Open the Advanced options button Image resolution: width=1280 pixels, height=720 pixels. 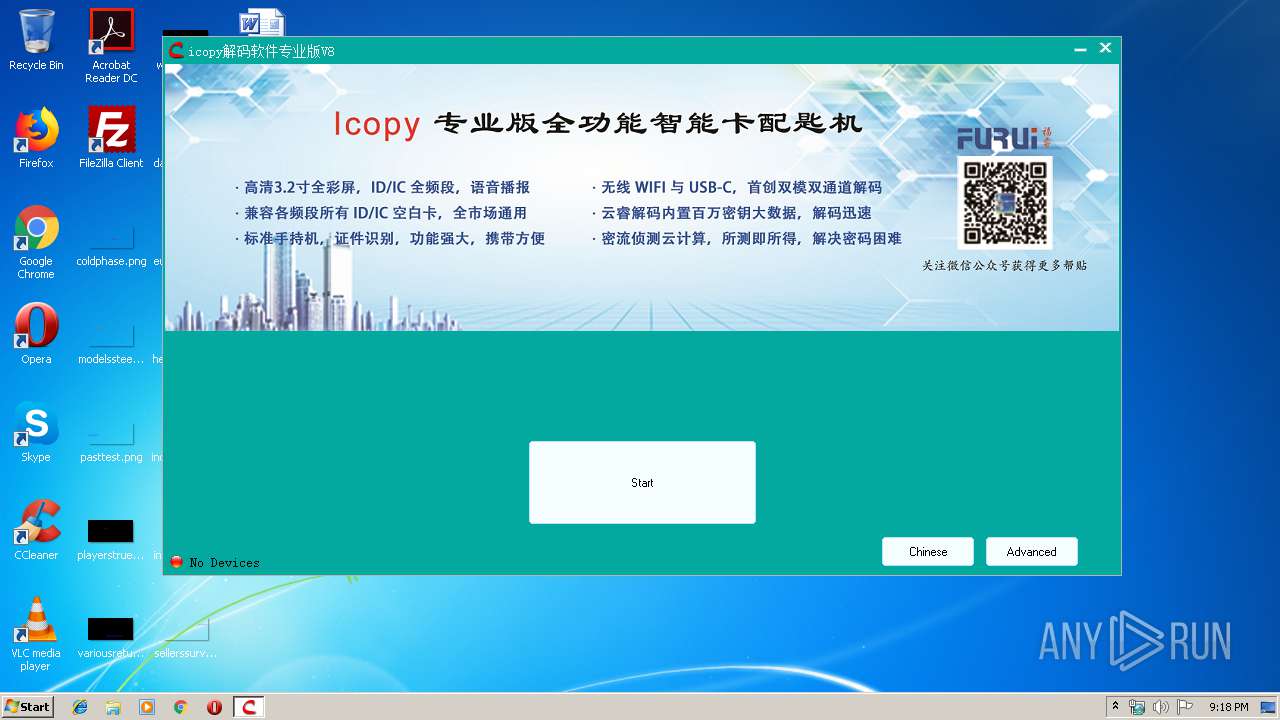[x=1032, y=552]
